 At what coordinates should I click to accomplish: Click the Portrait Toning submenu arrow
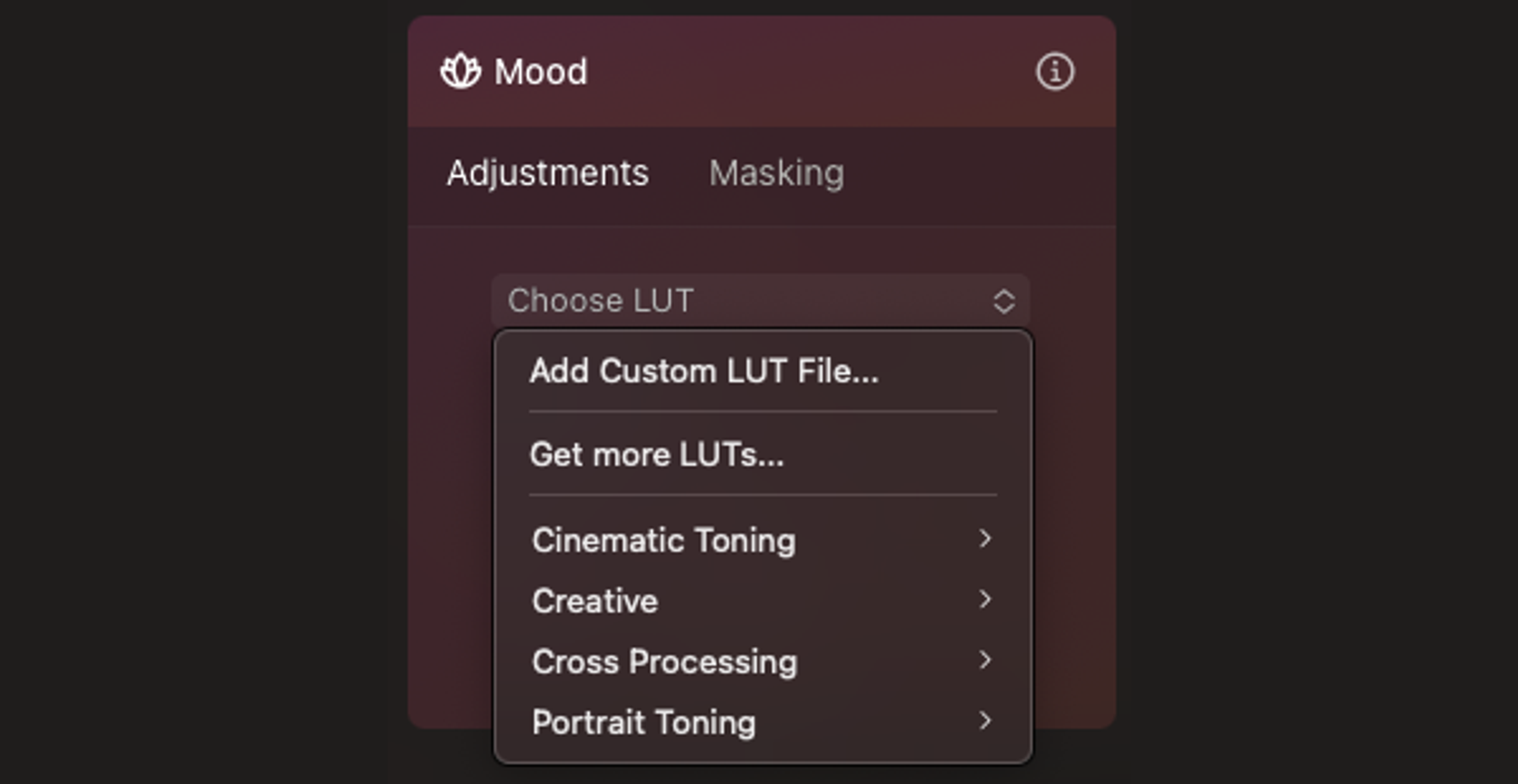tap(985, 721)
